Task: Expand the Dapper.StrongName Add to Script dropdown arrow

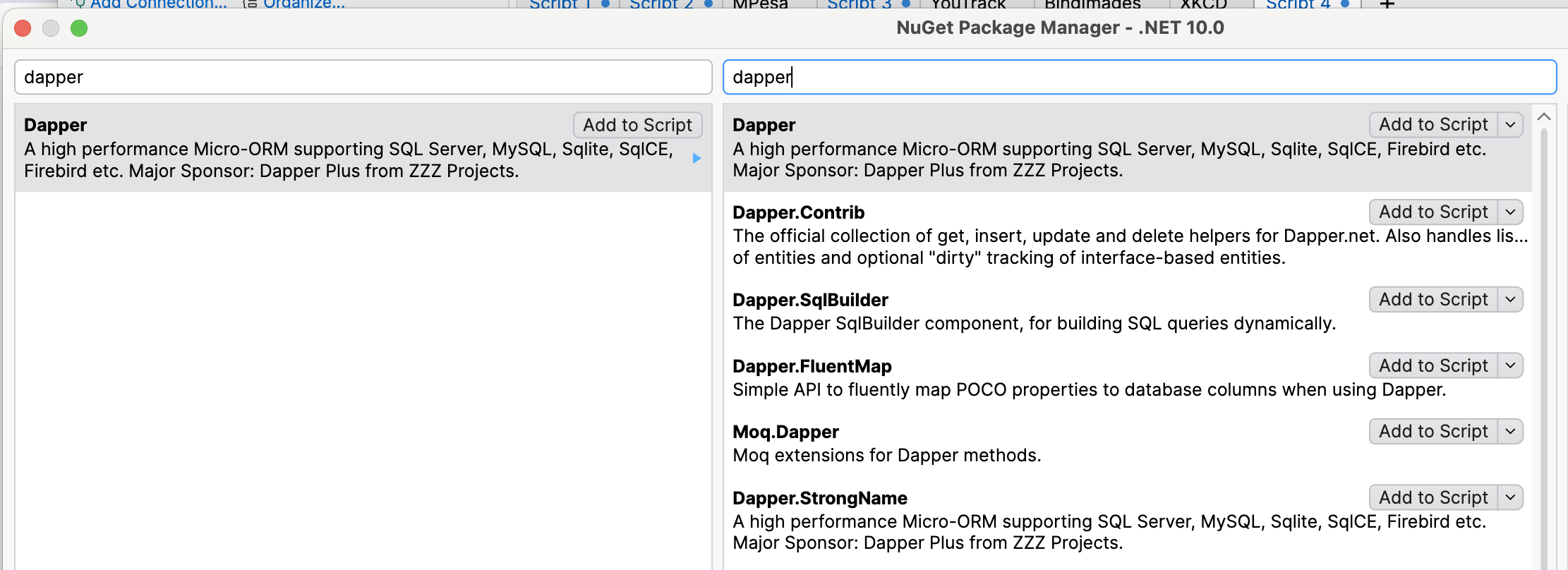Action: (x=1510, y=498)
